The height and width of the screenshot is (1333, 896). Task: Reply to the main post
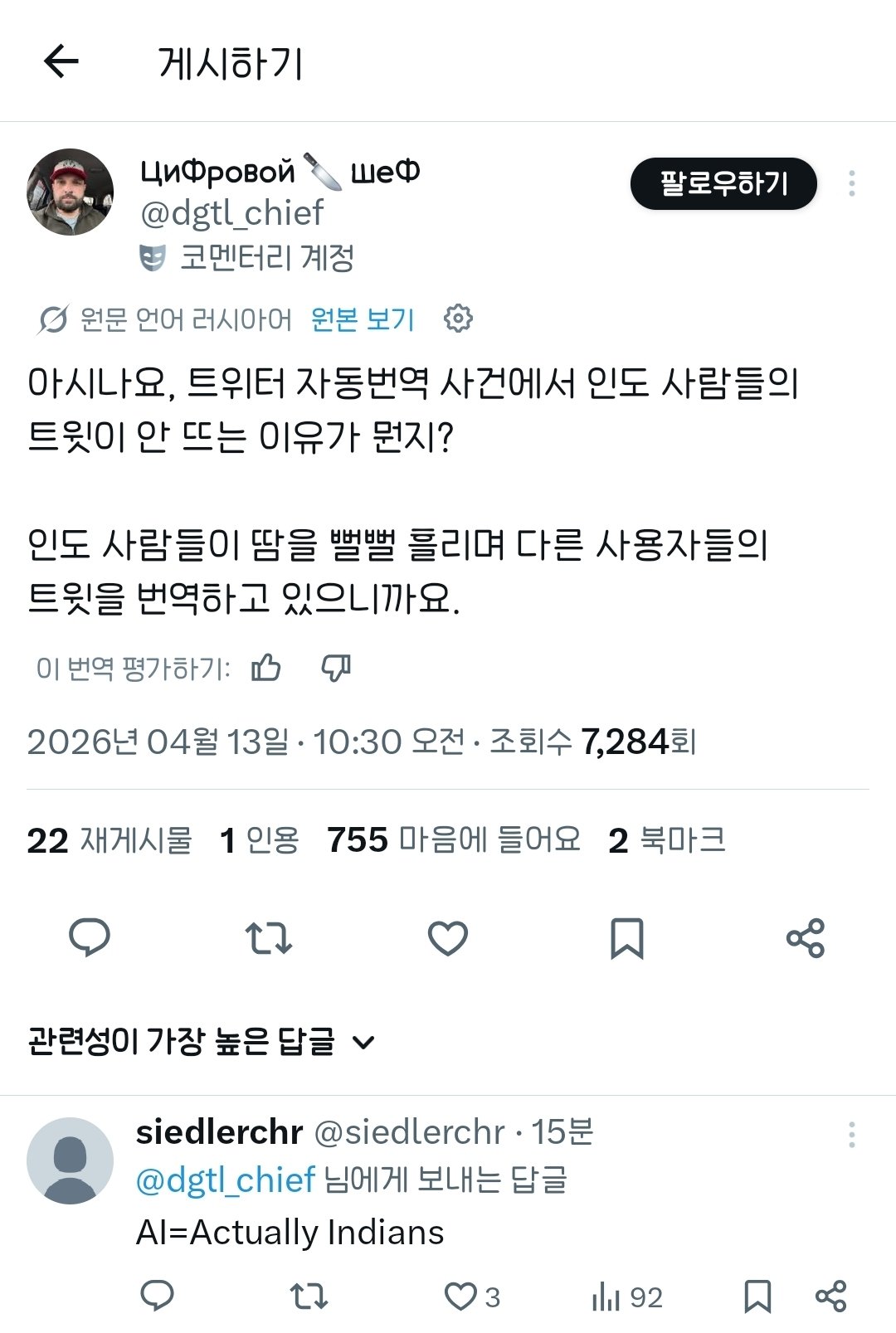pos(89,938)
